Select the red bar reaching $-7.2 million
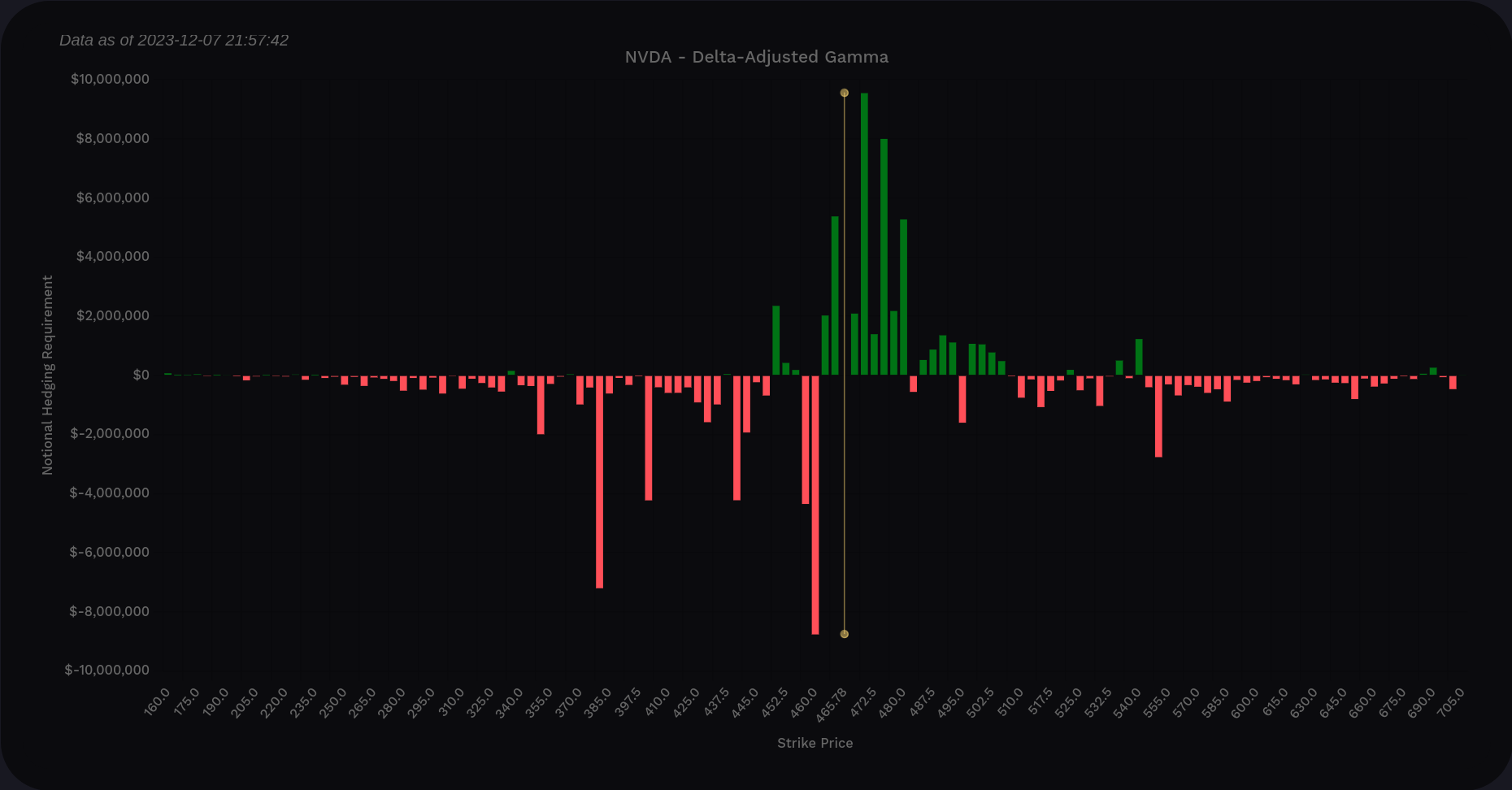Image resolution: width=1512 pixels, height=790 pixels. (599, 481)
